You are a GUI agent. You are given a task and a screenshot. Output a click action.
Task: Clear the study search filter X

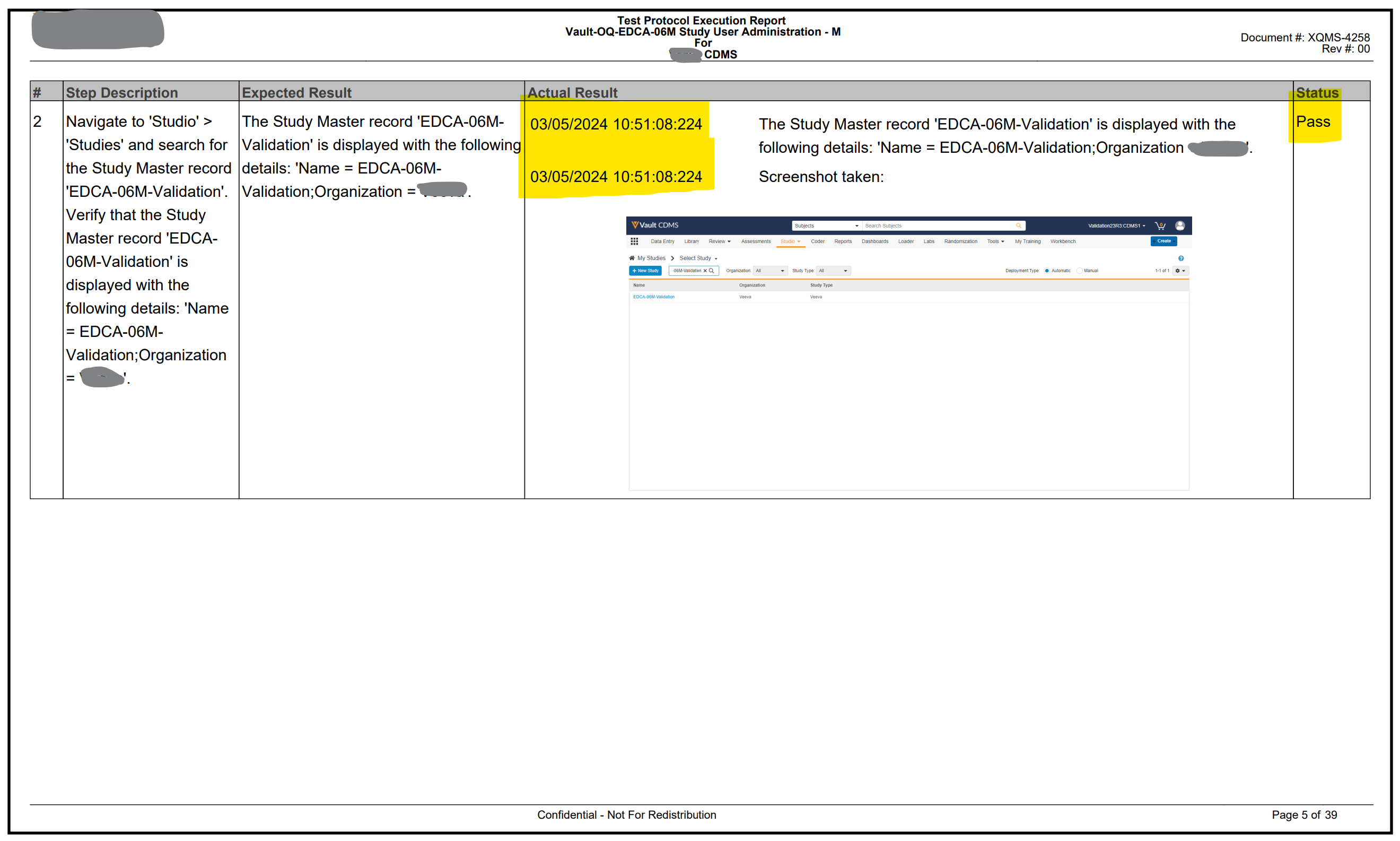[x=705, y=271]
